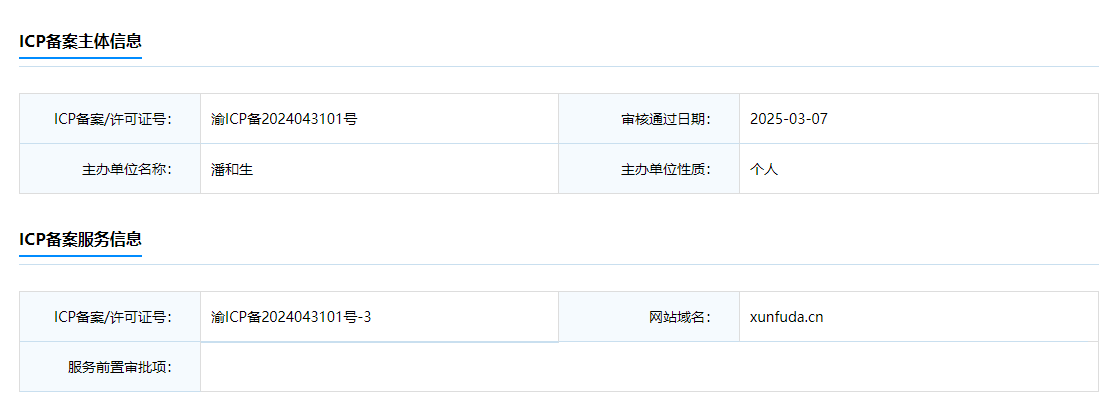Click the ICP备案主体信息 section heading

point(80,41)
